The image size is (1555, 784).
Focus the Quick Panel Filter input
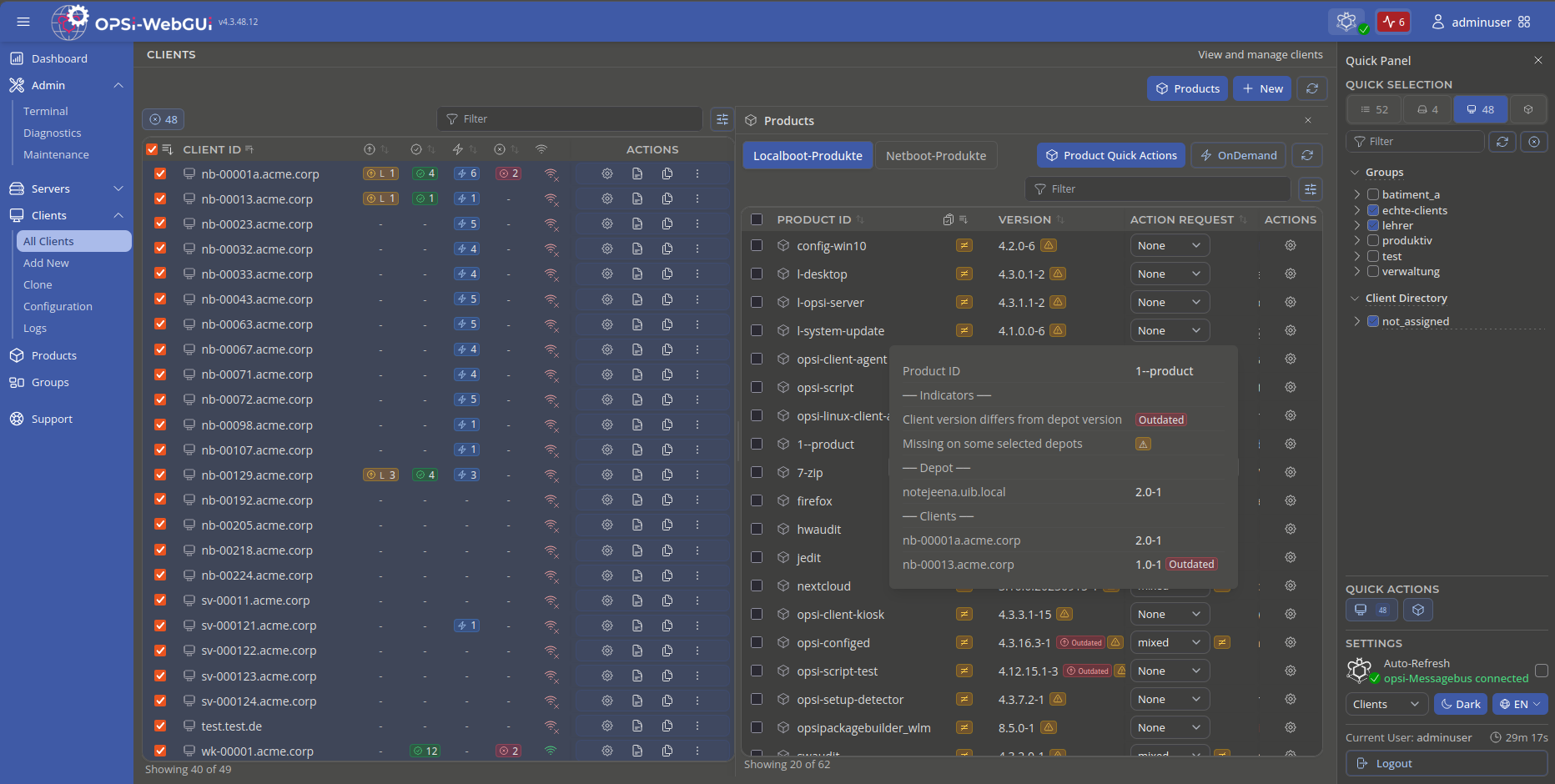click(x=1415, y=142)
